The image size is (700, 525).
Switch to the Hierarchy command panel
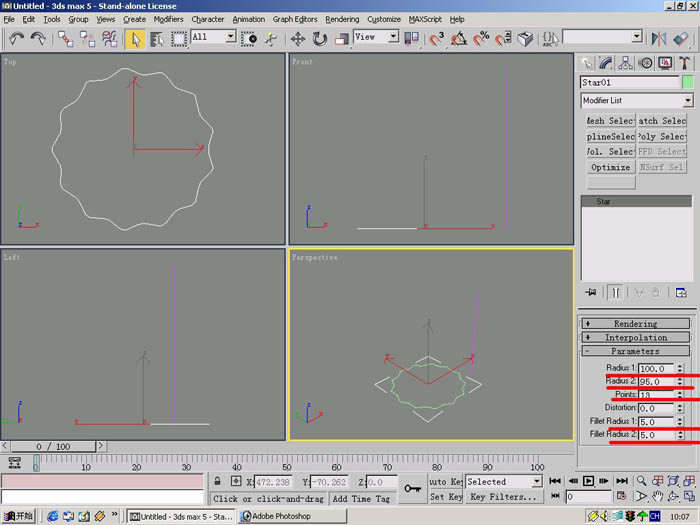tap(625, 63)
